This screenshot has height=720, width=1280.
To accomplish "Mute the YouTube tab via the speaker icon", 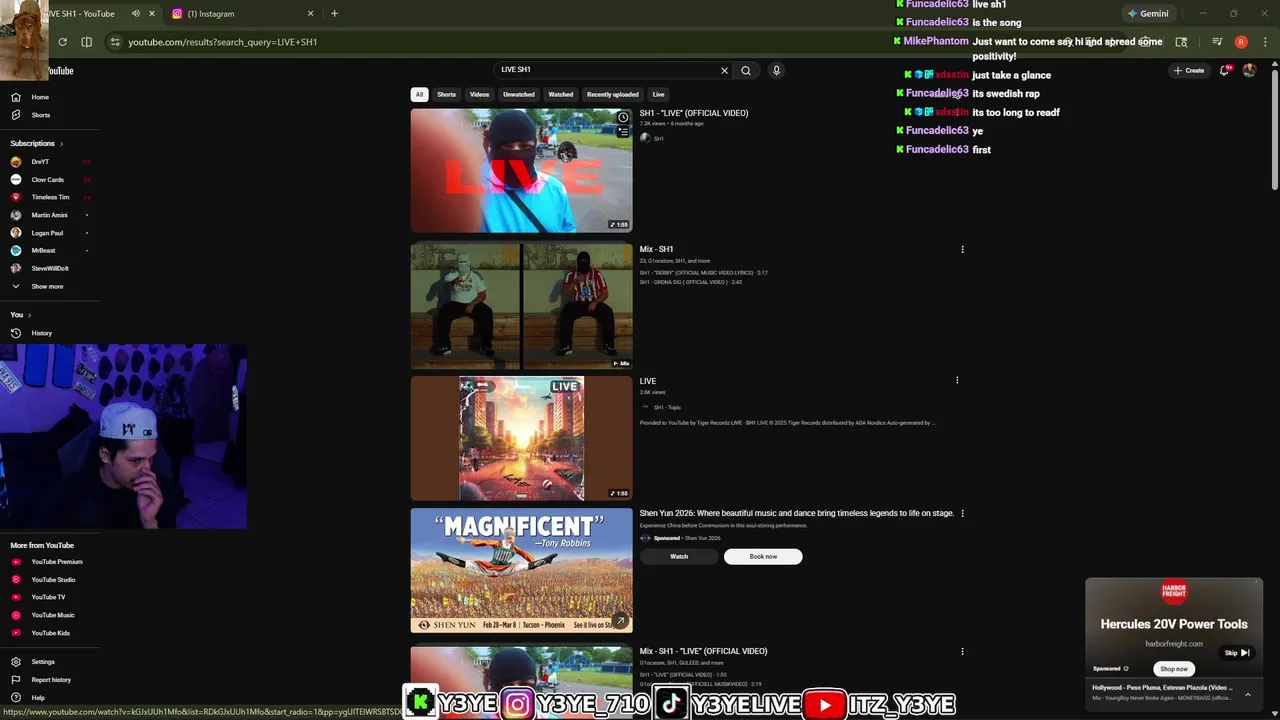I will [x=135, y=14].
